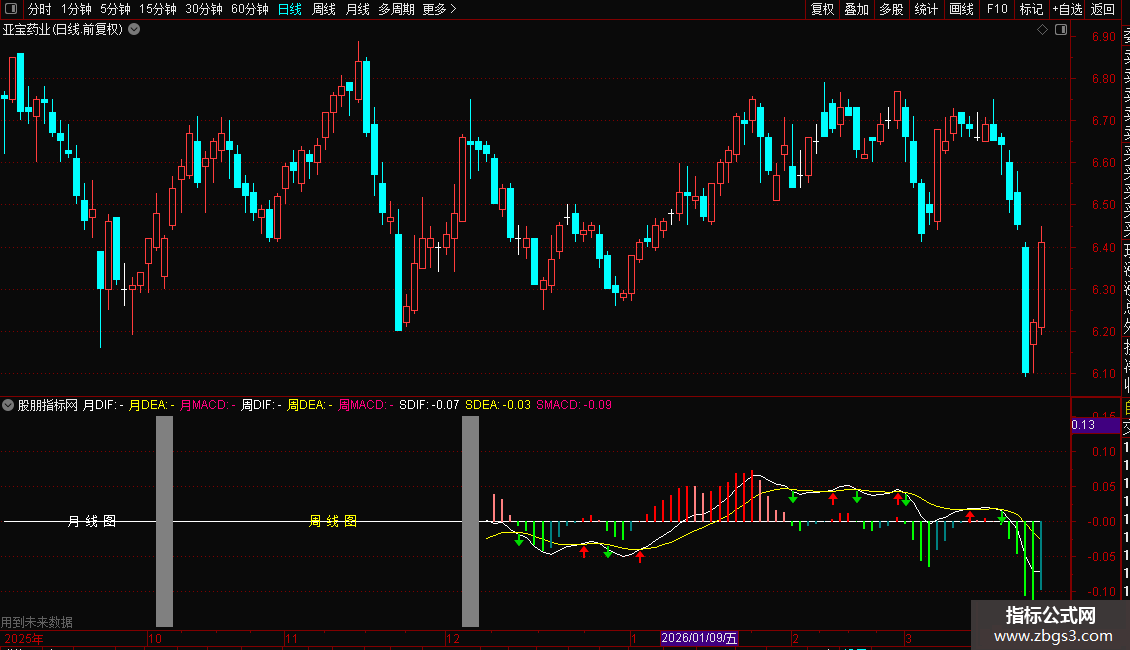Viewport: 1130px width, 650px height.
Task: Click the SMACD: -0.09 value label
Action: click(x=574, y=405)
